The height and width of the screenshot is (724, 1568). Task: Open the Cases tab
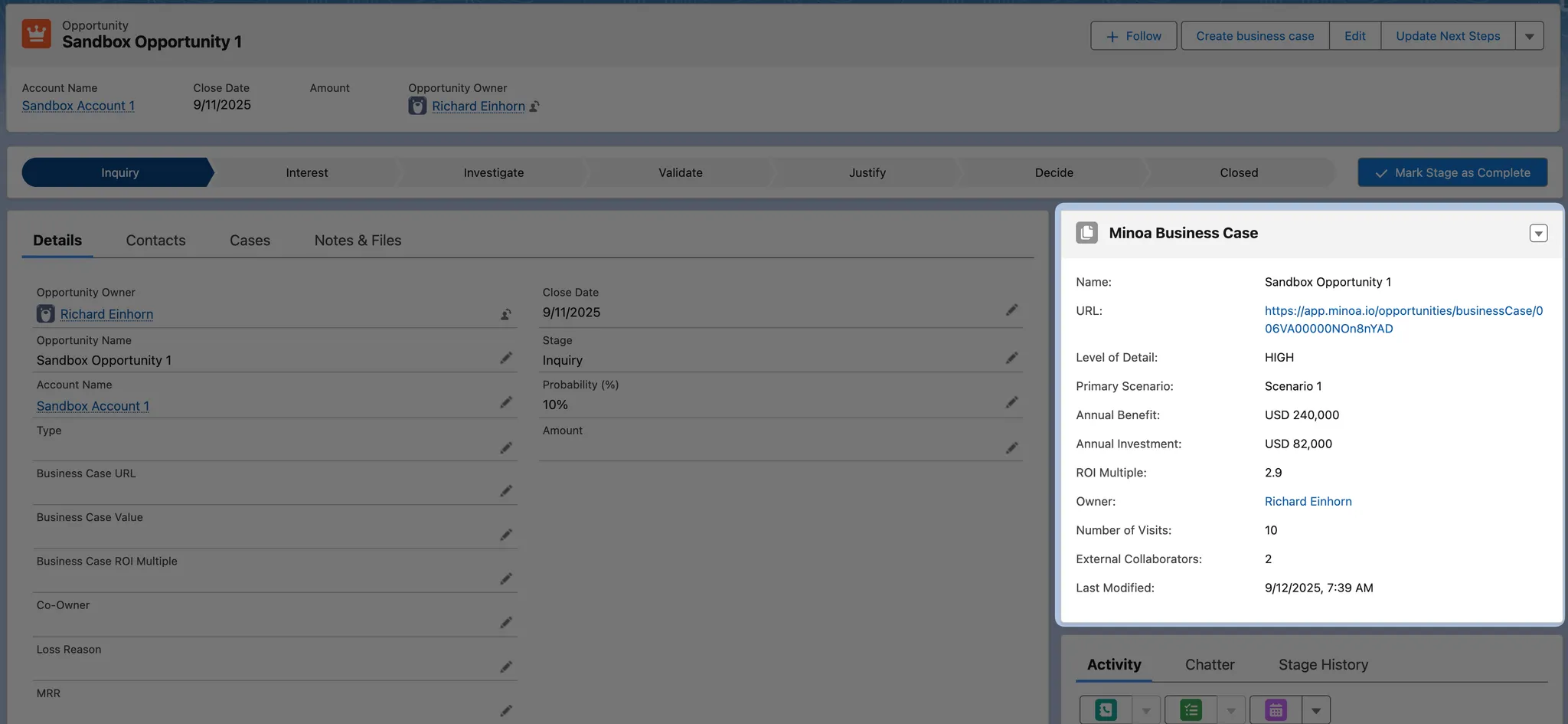pyautogui.click(x=250, y=241)
